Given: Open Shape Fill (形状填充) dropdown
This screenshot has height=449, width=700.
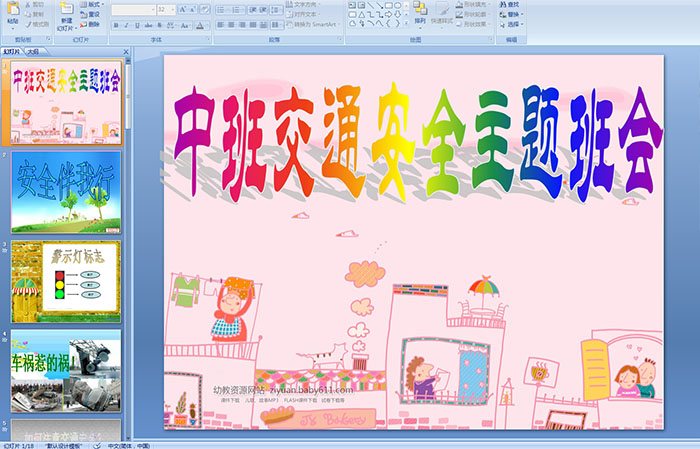Looking at the screenshot, I should 474,4.
